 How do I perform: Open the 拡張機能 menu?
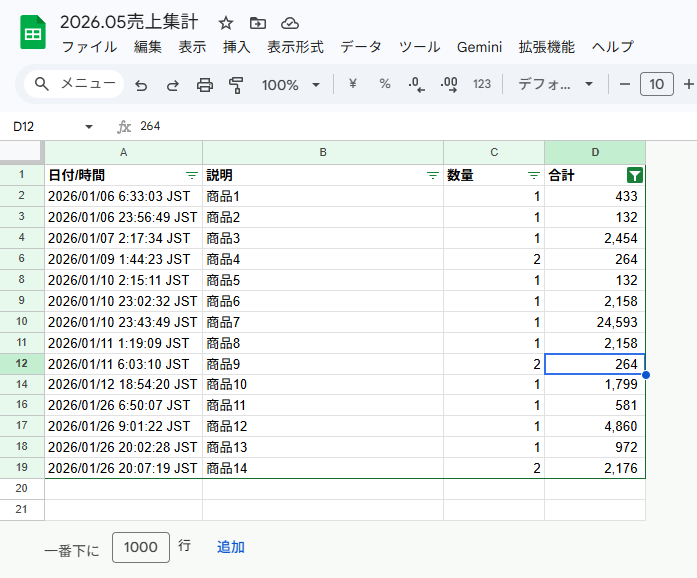tap(546, 47)
